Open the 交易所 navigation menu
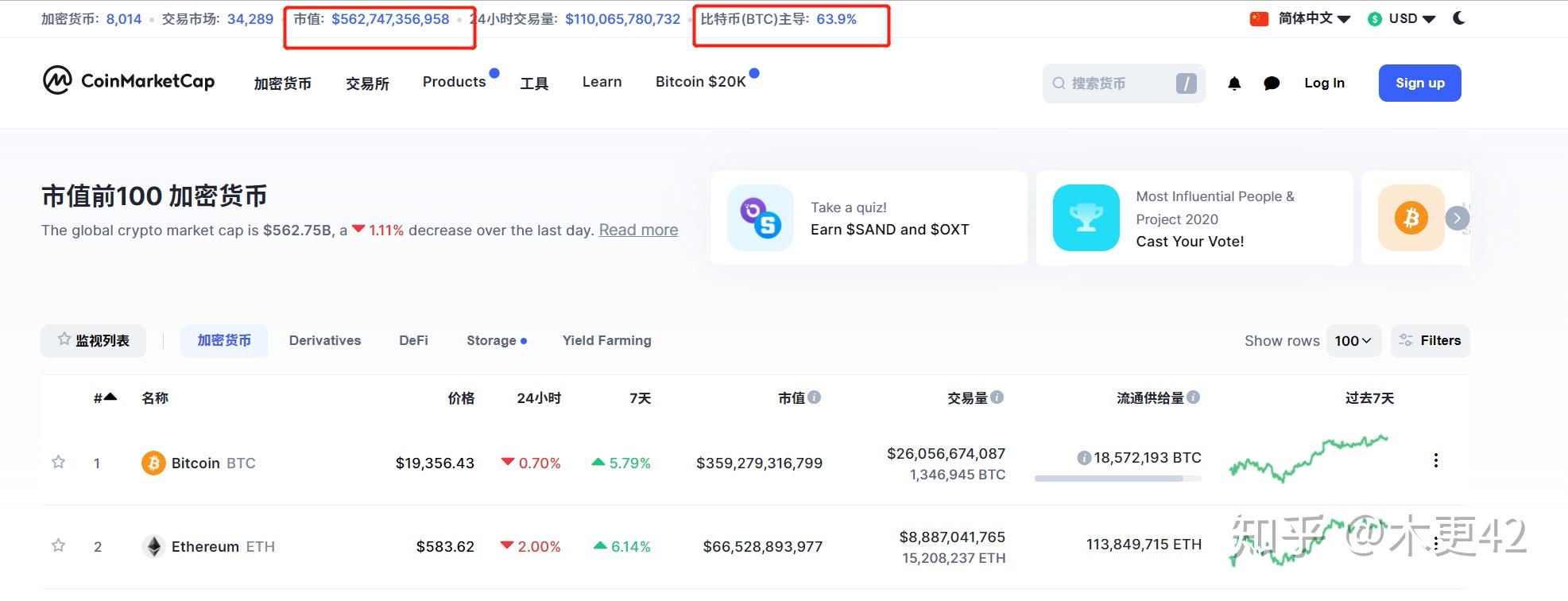The image size is (1568, 601). click(368, 83)
